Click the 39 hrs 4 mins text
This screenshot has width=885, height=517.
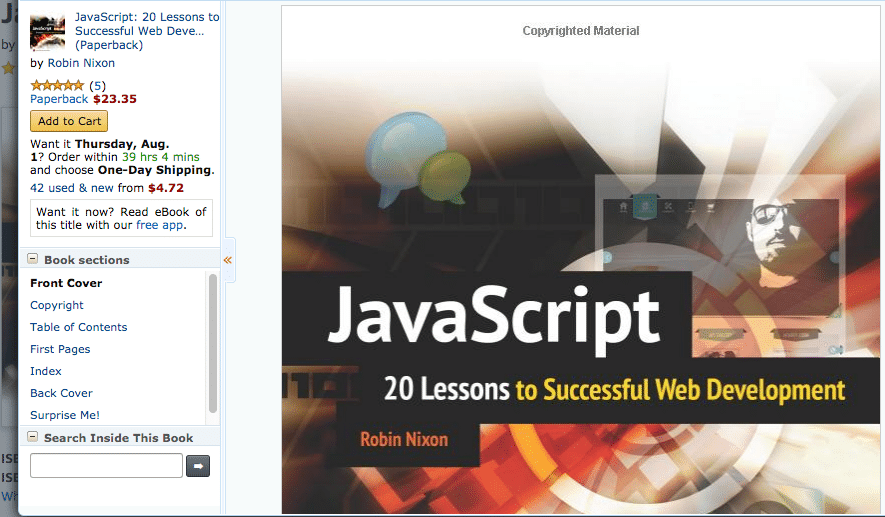pyautogui.click(x=161, y=157)
